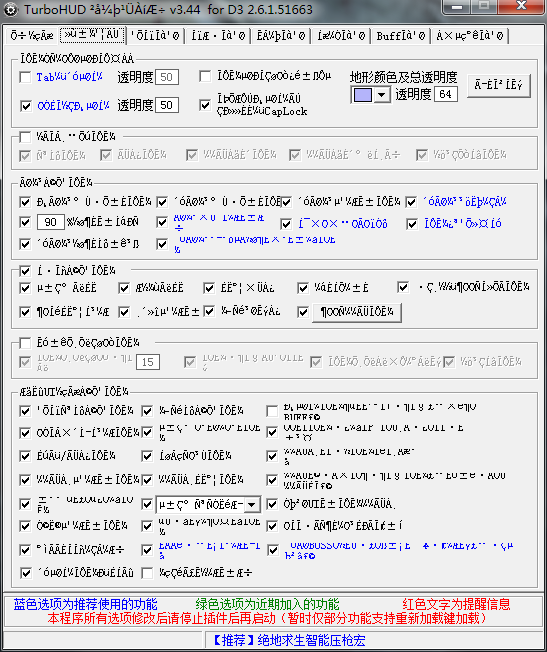547x652 pixels.
Task: Click the button beside the 64 transparency field
Action: pyautogui.click(x=499, y=86)
